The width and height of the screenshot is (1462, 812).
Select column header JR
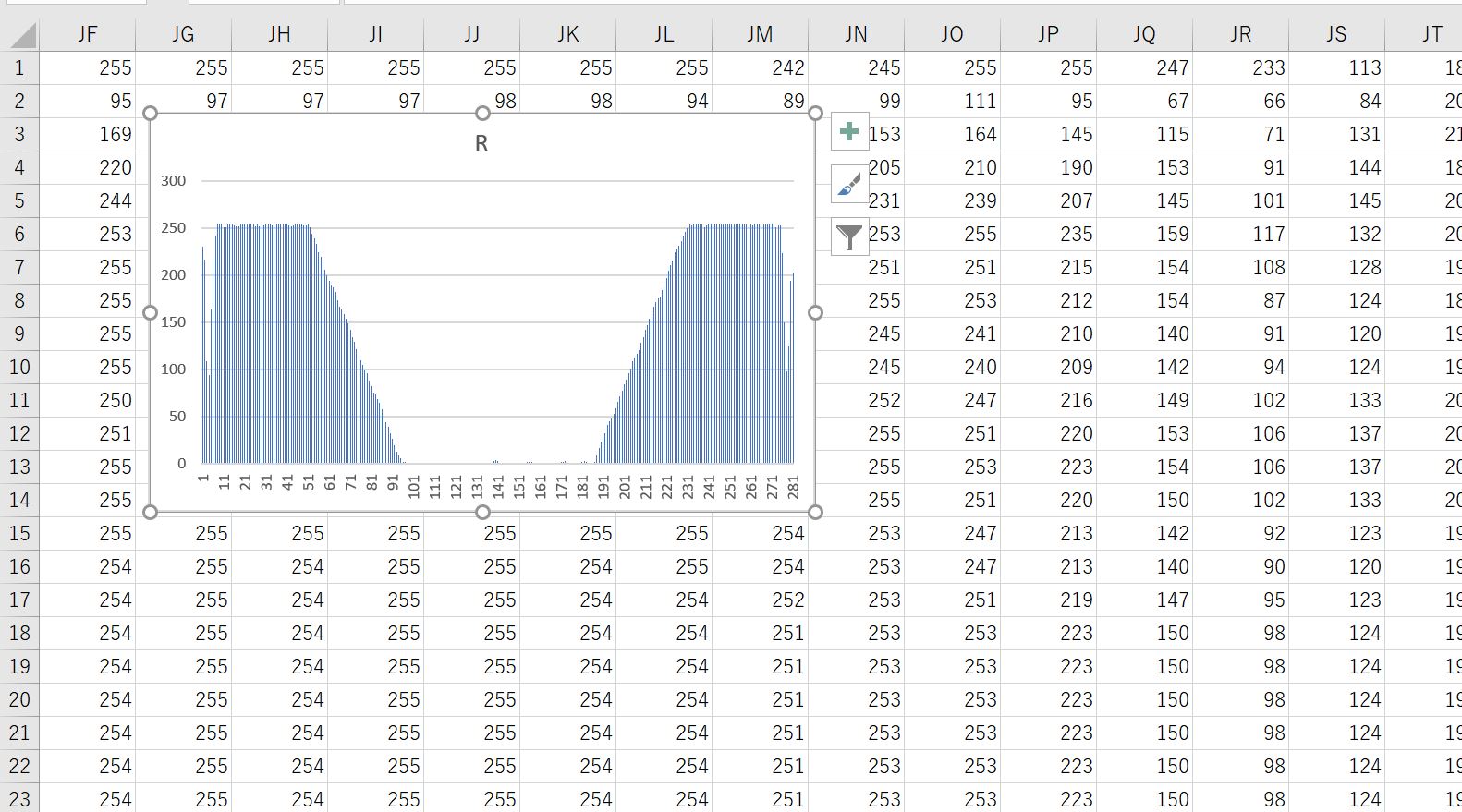coord(1240,34)
